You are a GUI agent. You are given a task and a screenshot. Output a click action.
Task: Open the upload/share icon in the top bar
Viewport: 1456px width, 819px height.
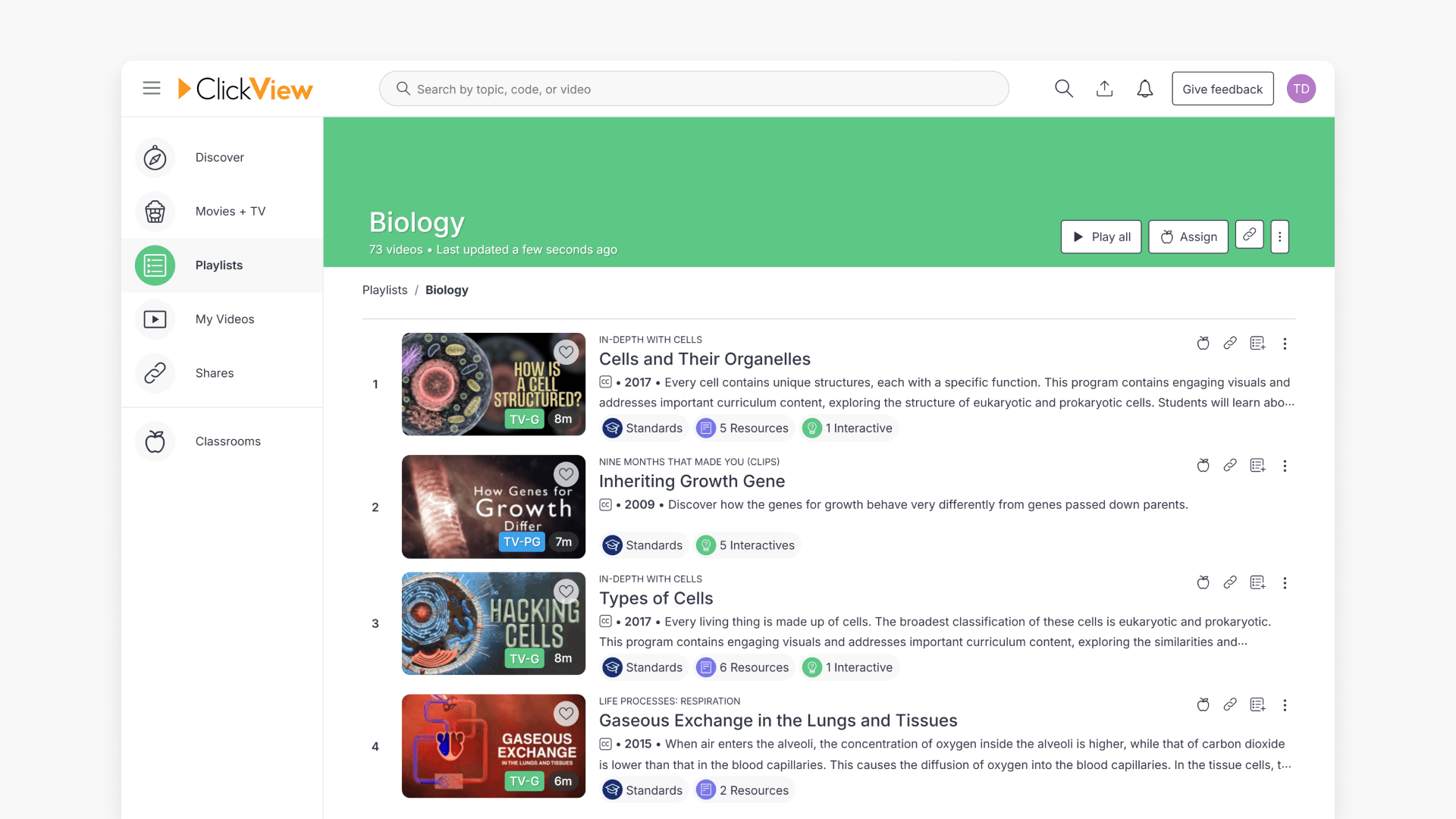[x=1105, y=88]
